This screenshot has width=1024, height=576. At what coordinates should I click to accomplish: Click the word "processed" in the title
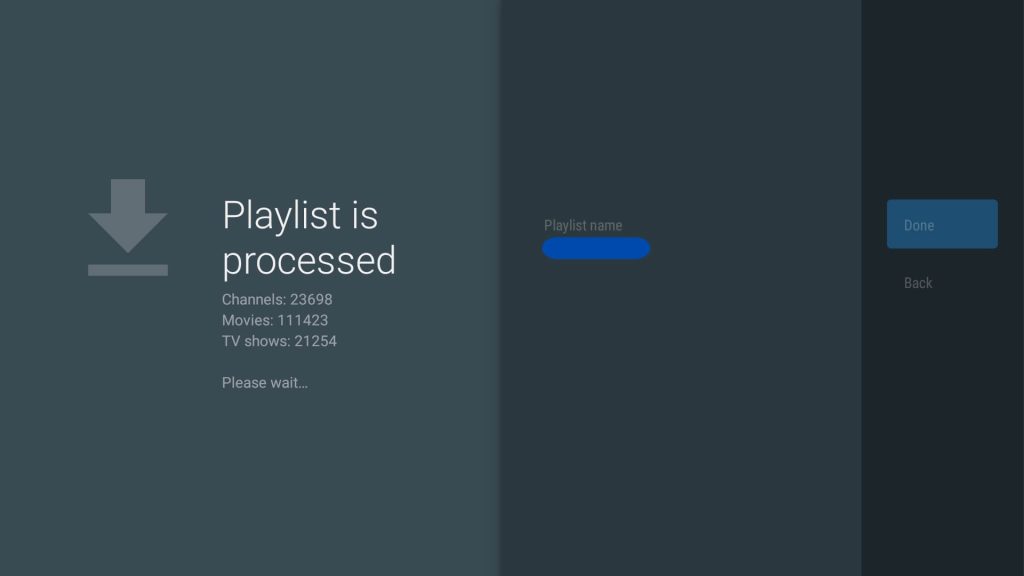[308, 260]
